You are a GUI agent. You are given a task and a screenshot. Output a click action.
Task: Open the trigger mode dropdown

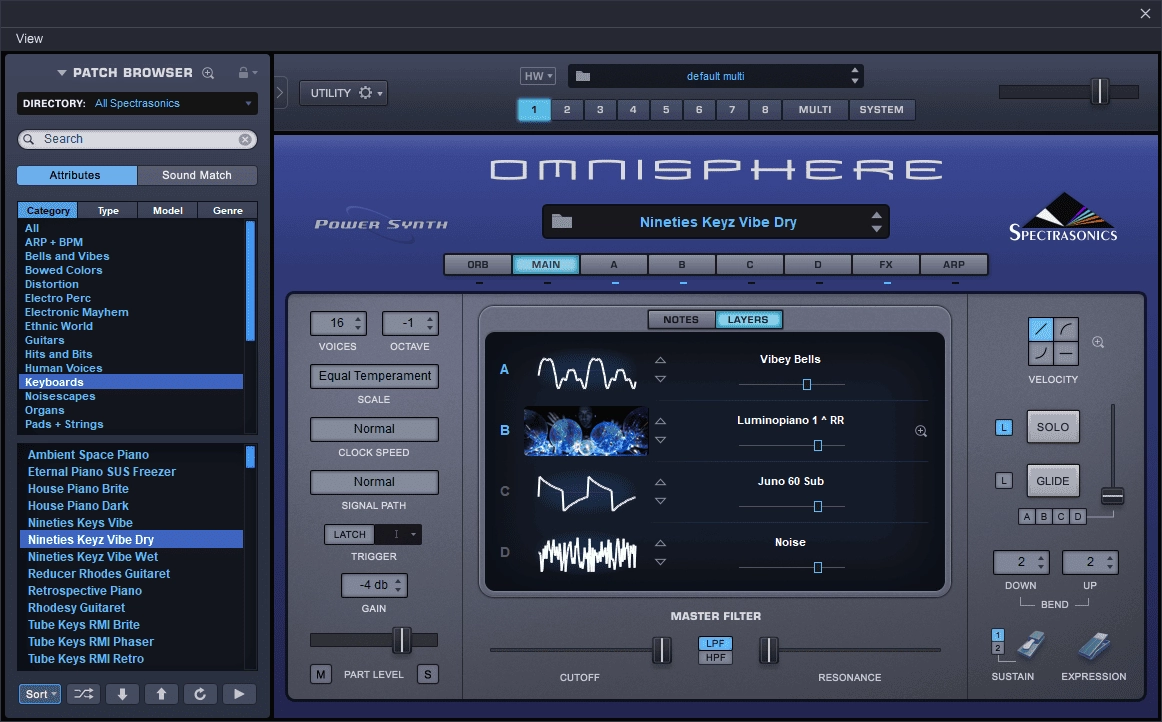(x=398, y=534)
